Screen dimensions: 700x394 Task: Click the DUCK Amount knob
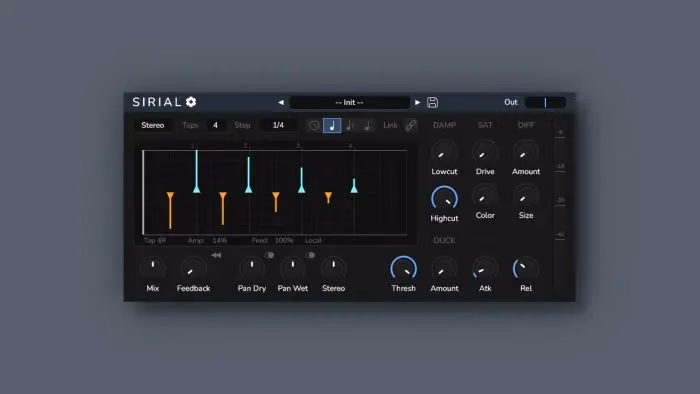[444, 269]
